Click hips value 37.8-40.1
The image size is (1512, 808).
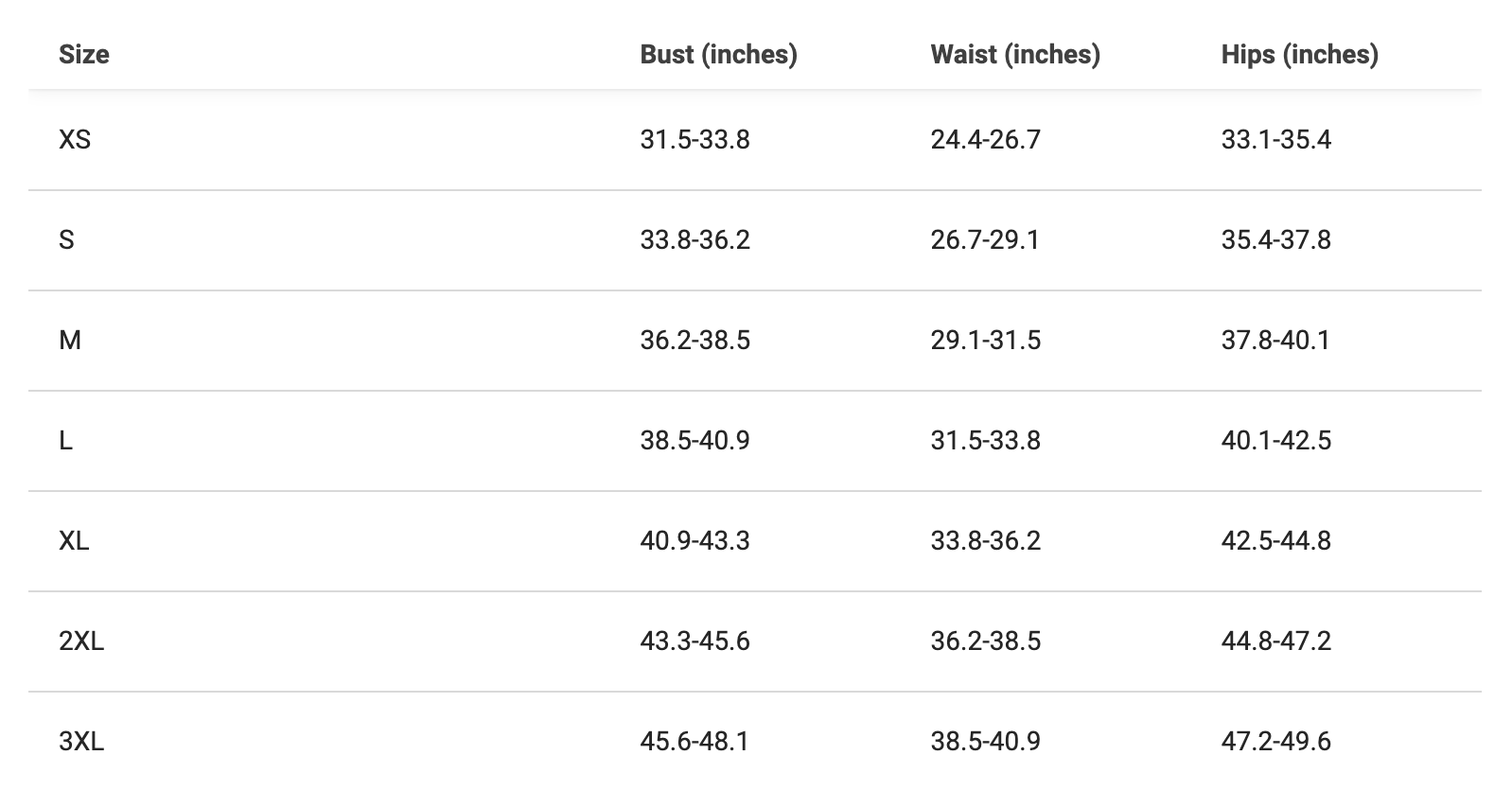point(1275,341)
